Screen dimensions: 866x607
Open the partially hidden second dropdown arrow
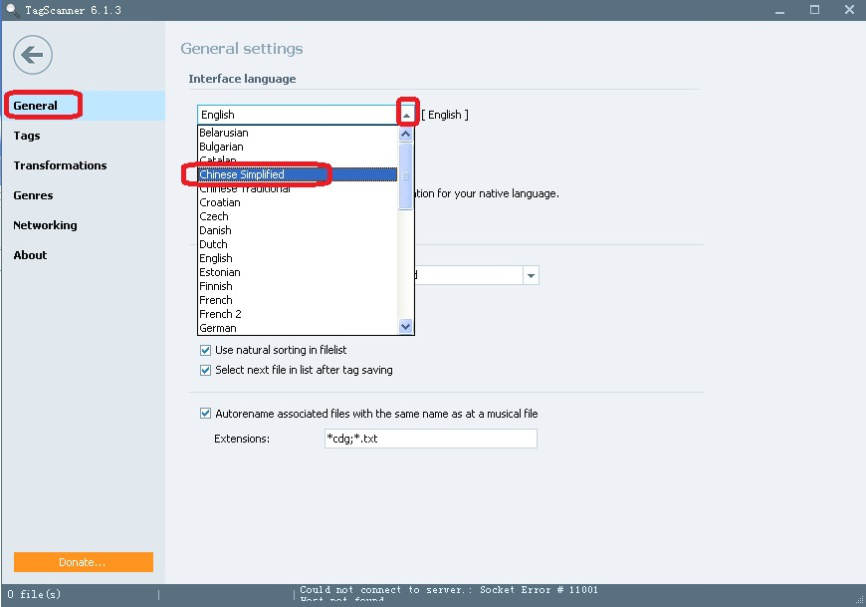pyautogui.click(x=531, y=275)
